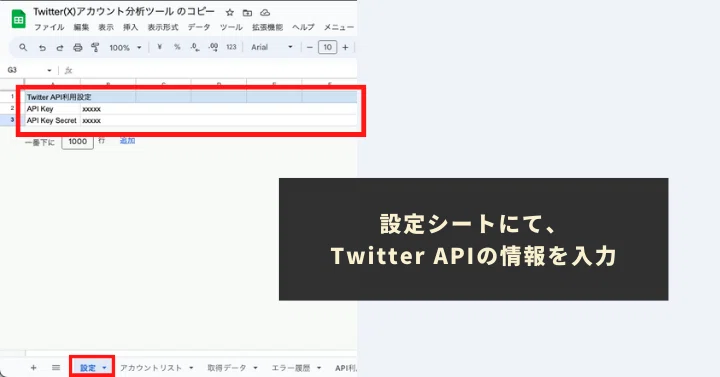Open the name box dropdown arrow
The height and width of the screenshot is (377, 720).
(x=49, y=70)
